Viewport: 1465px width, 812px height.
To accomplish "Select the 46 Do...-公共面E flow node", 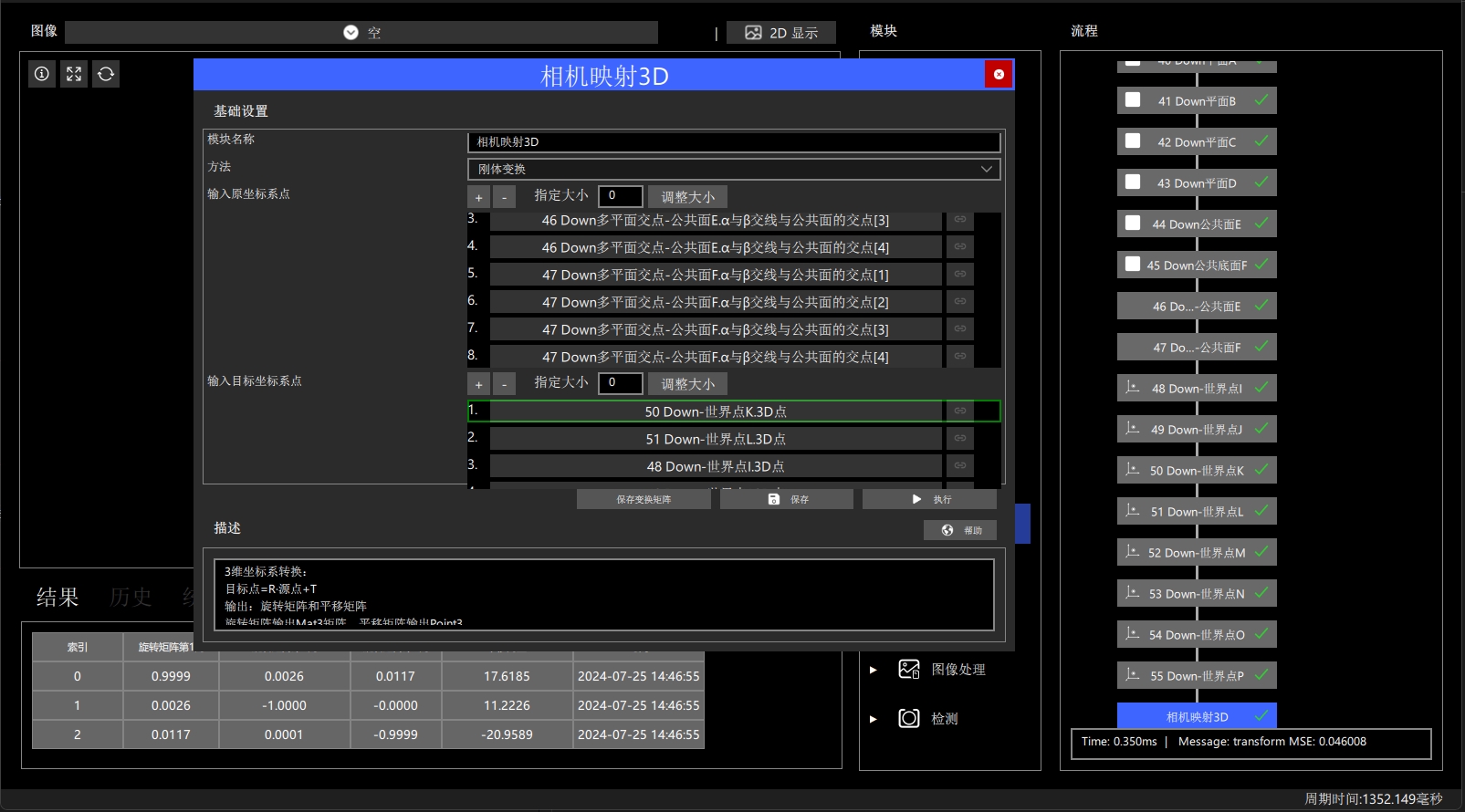I will (1197, 307).
